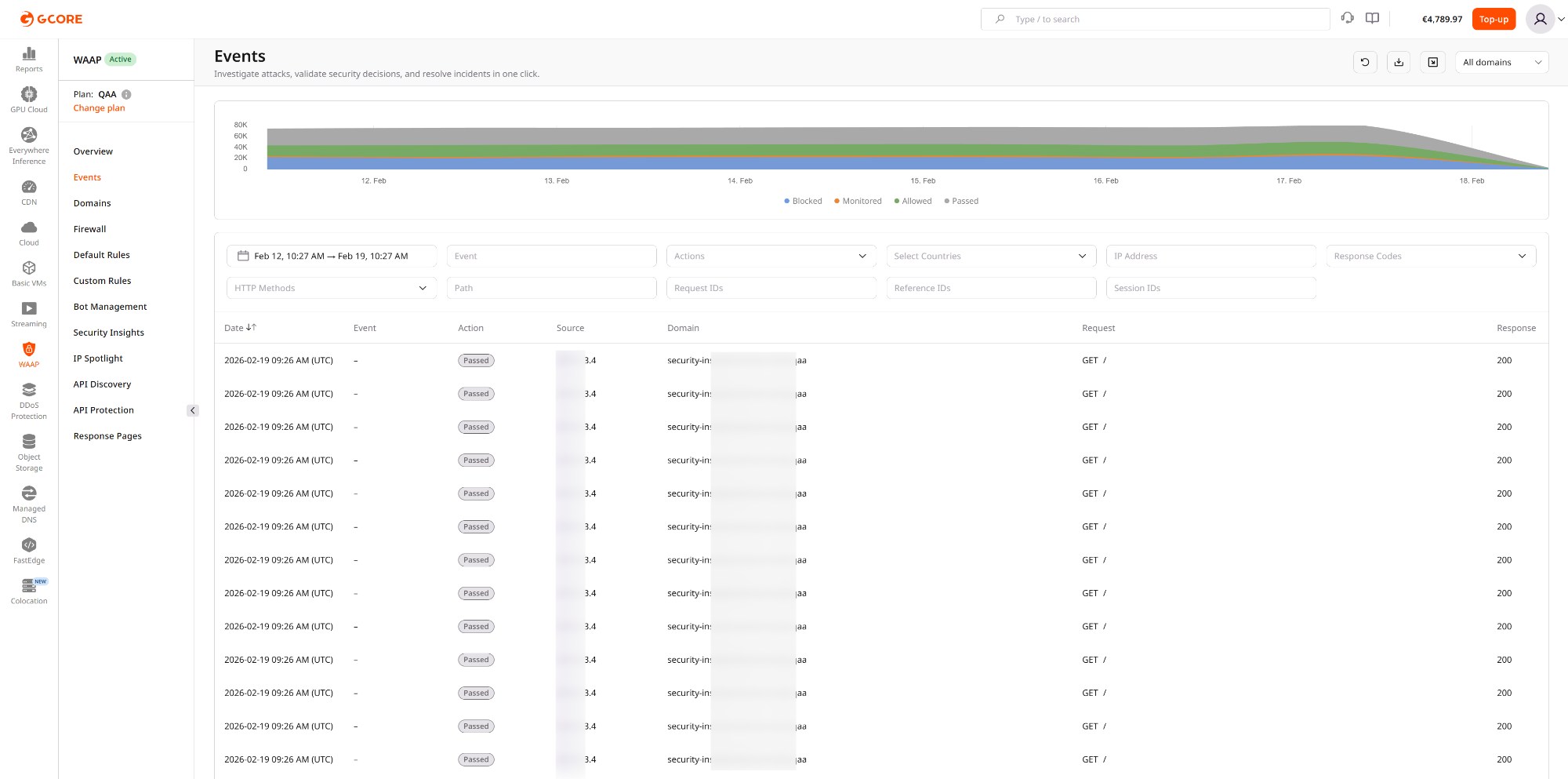Viewport: 1568px width, 779px height.
Task: Open the Select Countries dropdown
Action: pos(990,256)
